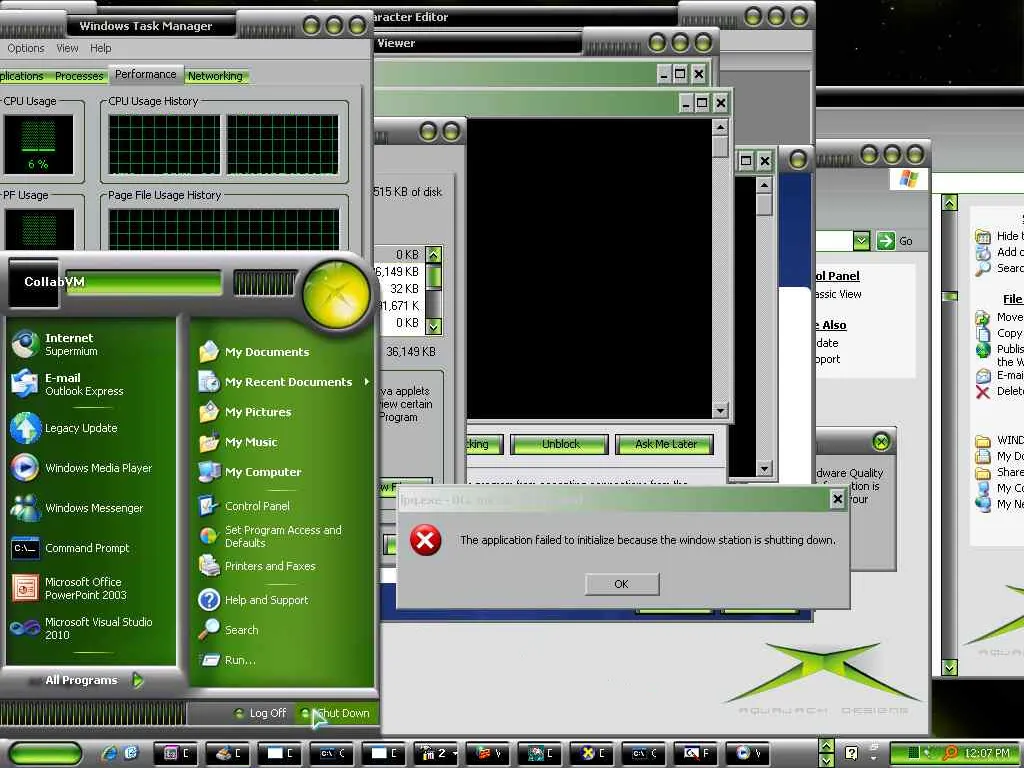The width and height of the screenshot is (1024, 768).
Task: Click the Windows Media Player taskbar button
Action: [x=748, y=753]
